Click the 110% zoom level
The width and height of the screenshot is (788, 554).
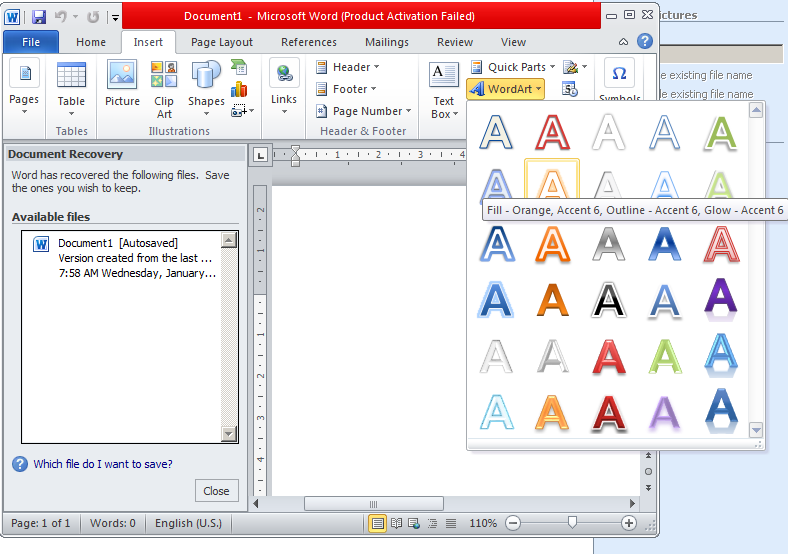(483, 523)
